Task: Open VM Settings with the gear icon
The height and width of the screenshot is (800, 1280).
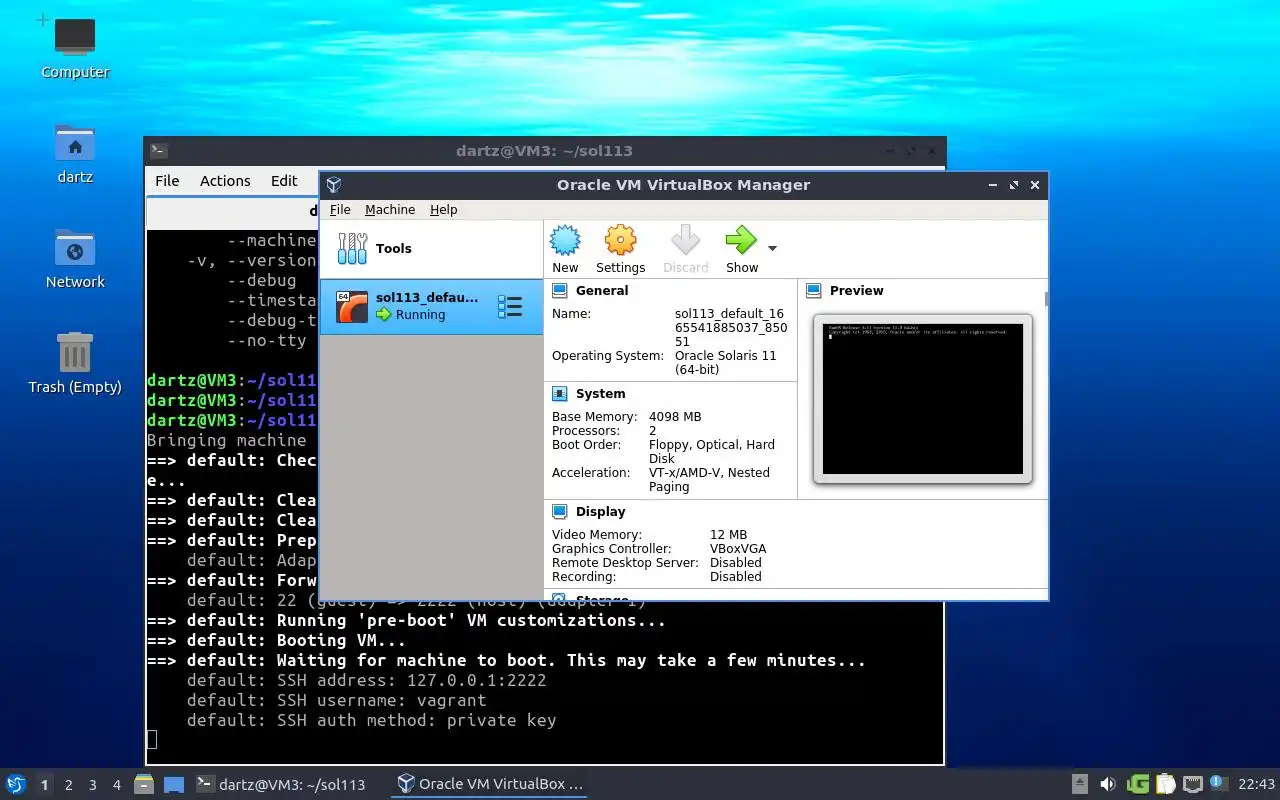Action: (x=620, y=240)
